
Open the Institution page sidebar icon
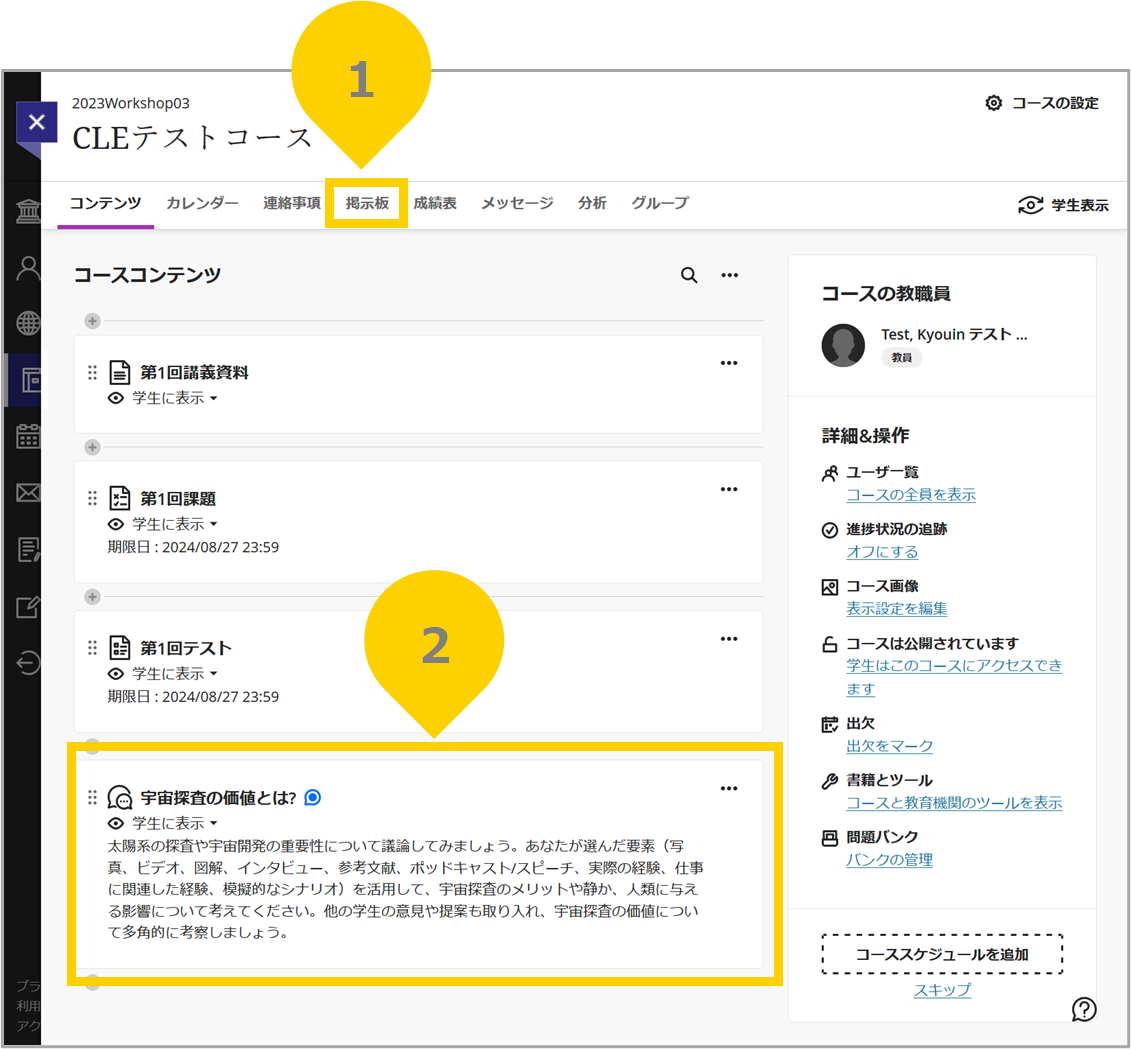point(28,211)
